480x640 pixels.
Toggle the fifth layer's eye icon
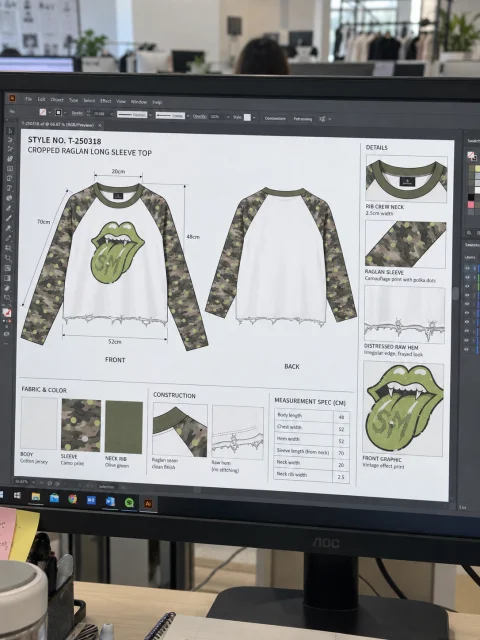(x=467, y=304)
